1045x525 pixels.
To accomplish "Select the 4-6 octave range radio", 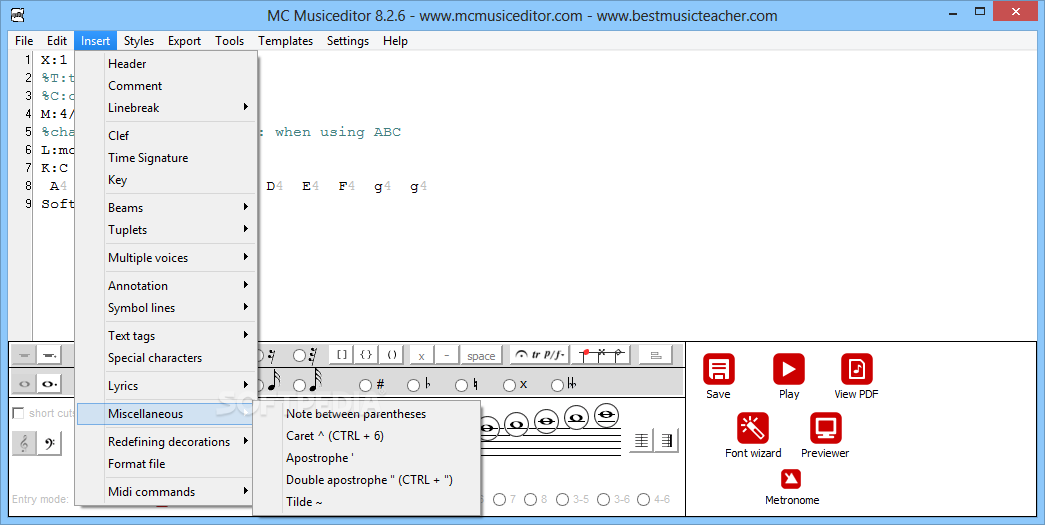I will point(643,499).
